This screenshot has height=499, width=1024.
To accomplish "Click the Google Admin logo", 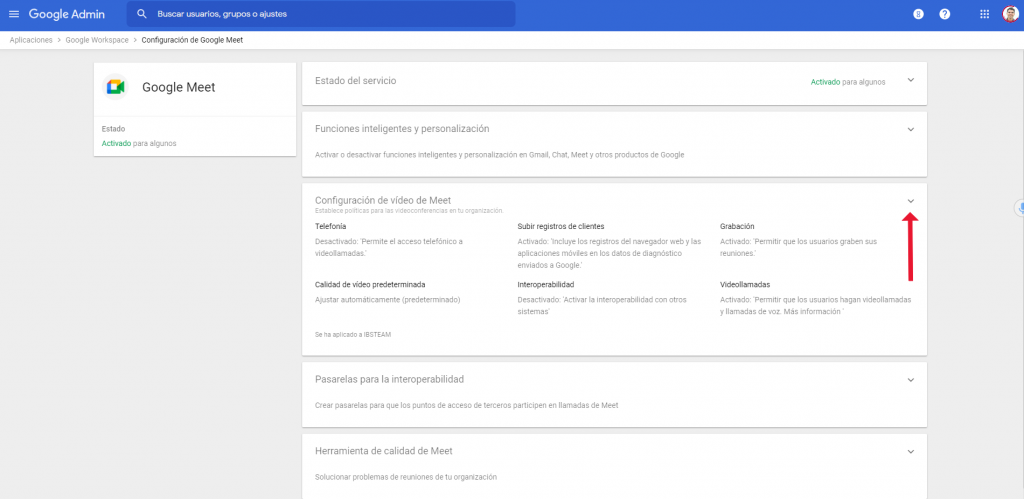I will [67, 14].
